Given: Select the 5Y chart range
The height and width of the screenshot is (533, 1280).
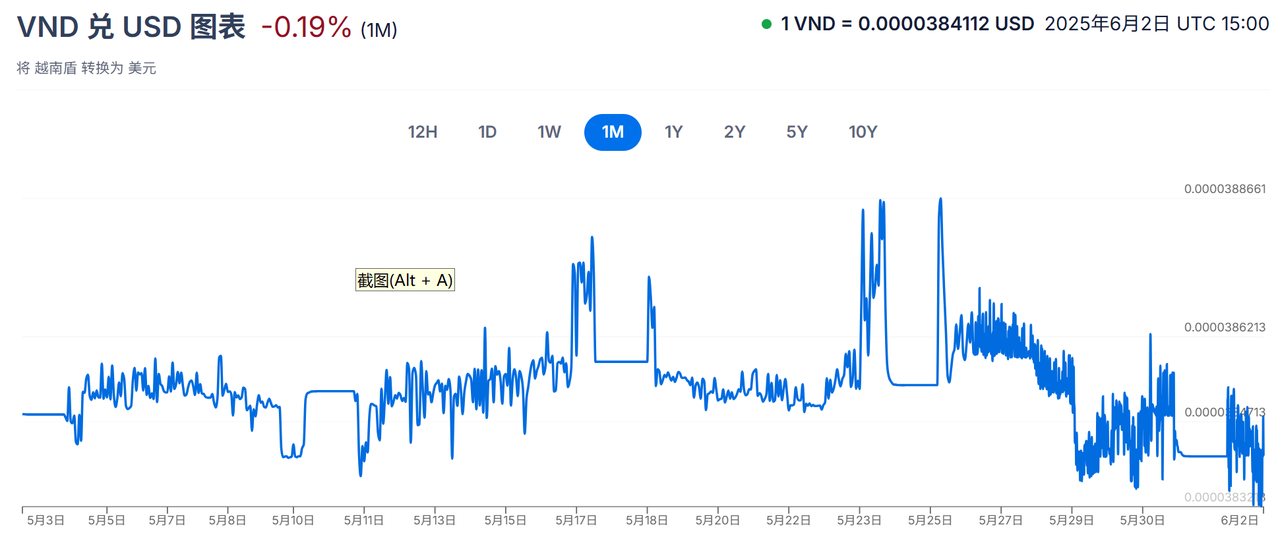Looking at the screenshot, I should pos(797,132).
